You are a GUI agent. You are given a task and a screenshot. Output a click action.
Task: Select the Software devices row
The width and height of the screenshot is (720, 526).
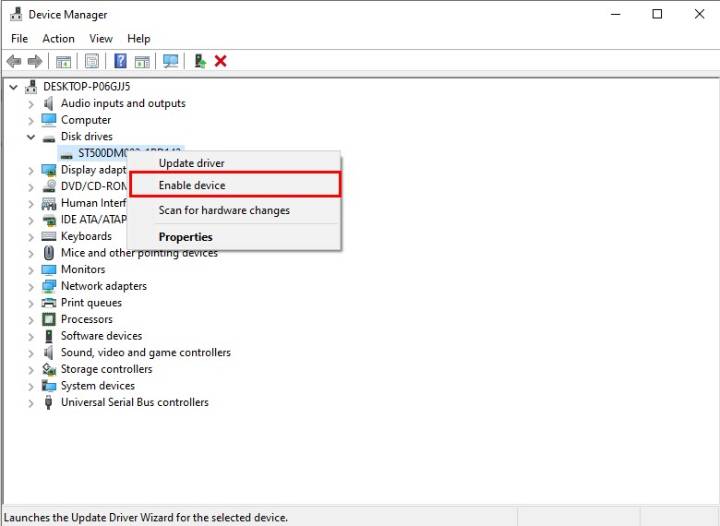click(101, 336)
